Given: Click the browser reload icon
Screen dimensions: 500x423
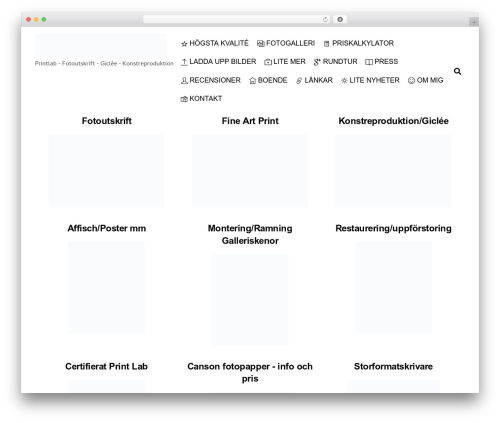Looking at the screenshot, I should (325, 20).
